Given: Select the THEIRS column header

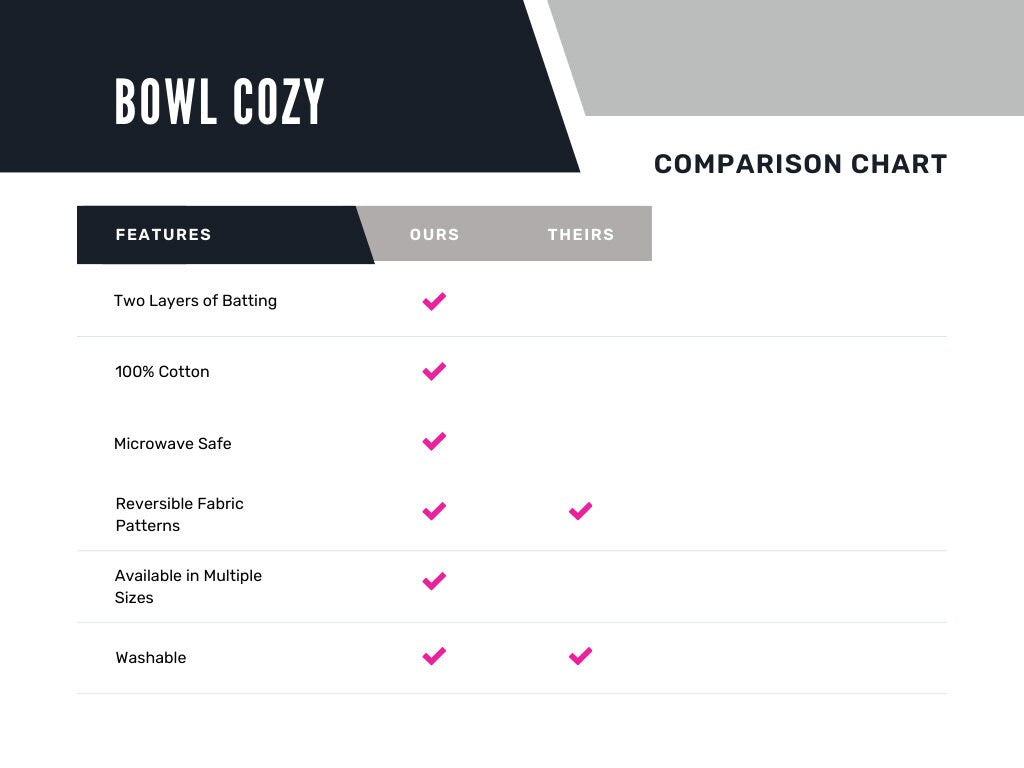Looking at the screenshot, I should (x=581, y=235).
